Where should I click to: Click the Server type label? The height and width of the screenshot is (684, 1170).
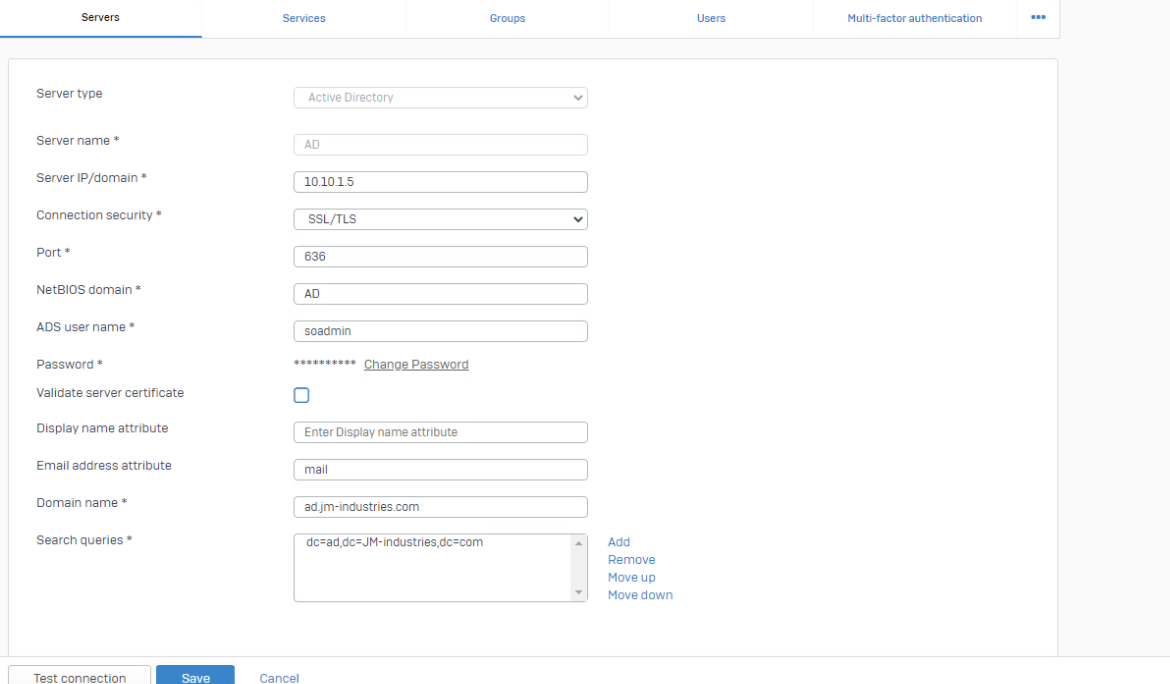click(x=69, y=94)
